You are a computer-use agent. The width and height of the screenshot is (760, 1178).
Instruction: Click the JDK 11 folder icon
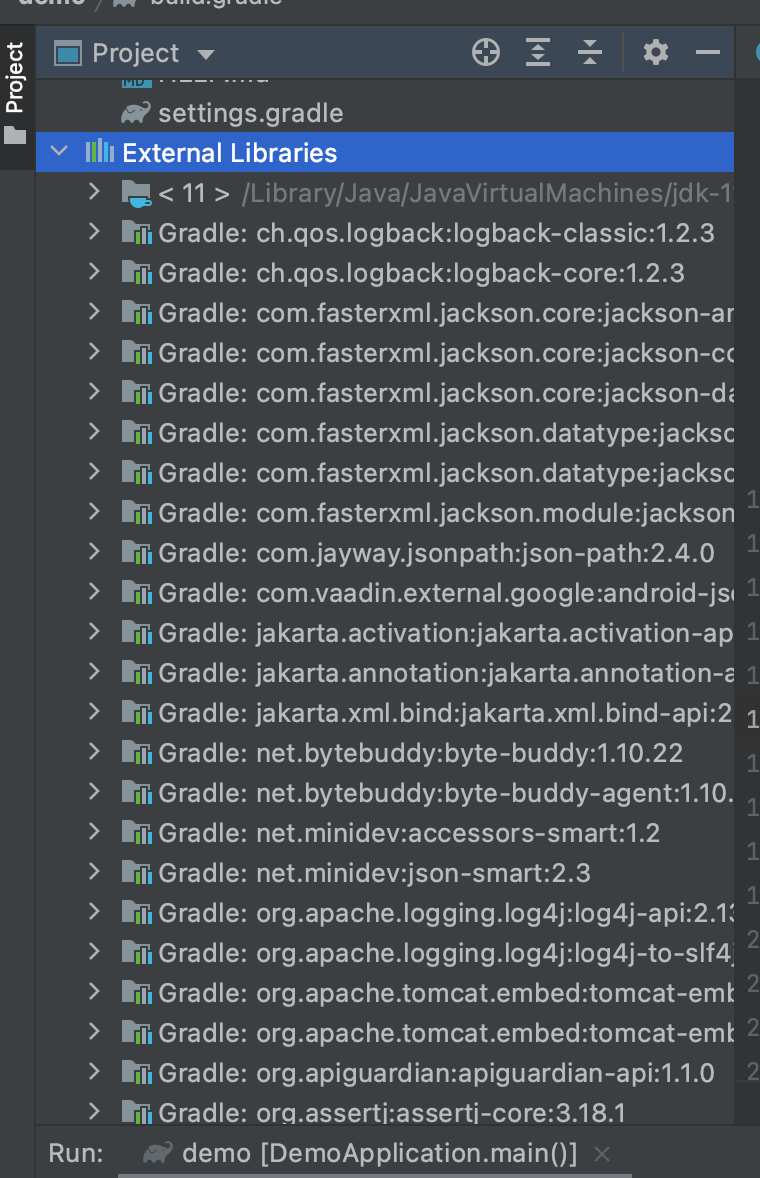(137, 194)
